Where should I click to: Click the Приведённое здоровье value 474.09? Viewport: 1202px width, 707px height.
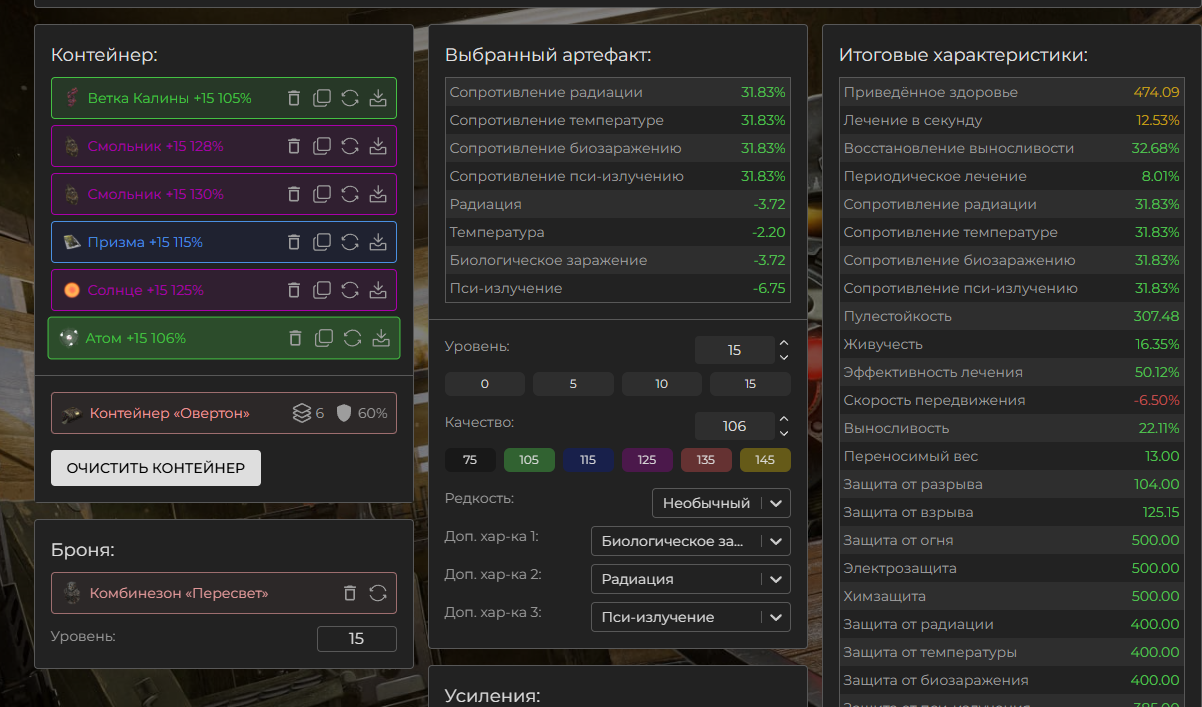[1156, 92]
